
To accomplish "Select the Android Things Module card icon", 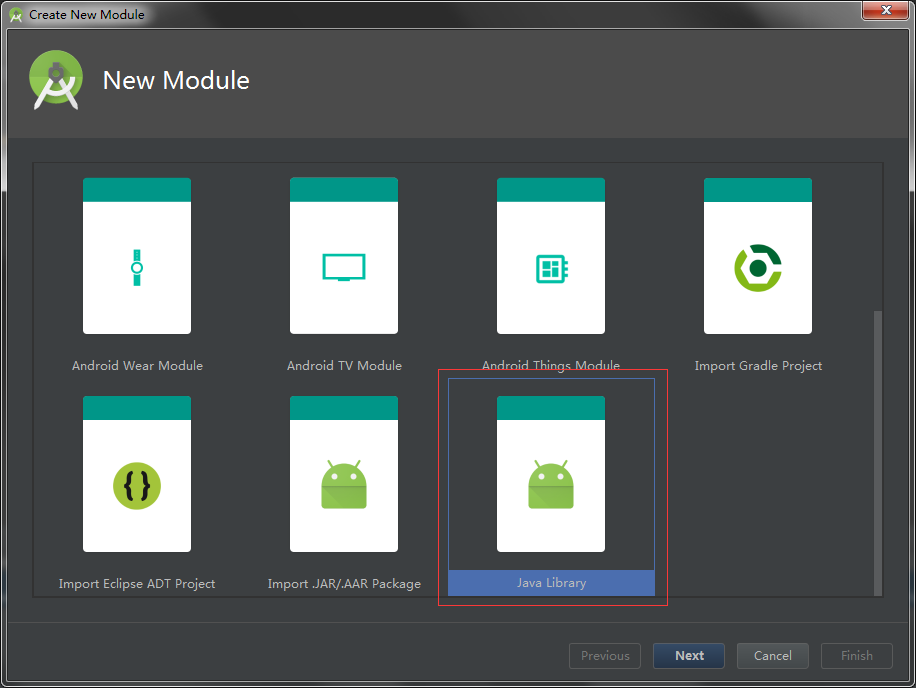I will pyautogui.click(x=550, y=256).
